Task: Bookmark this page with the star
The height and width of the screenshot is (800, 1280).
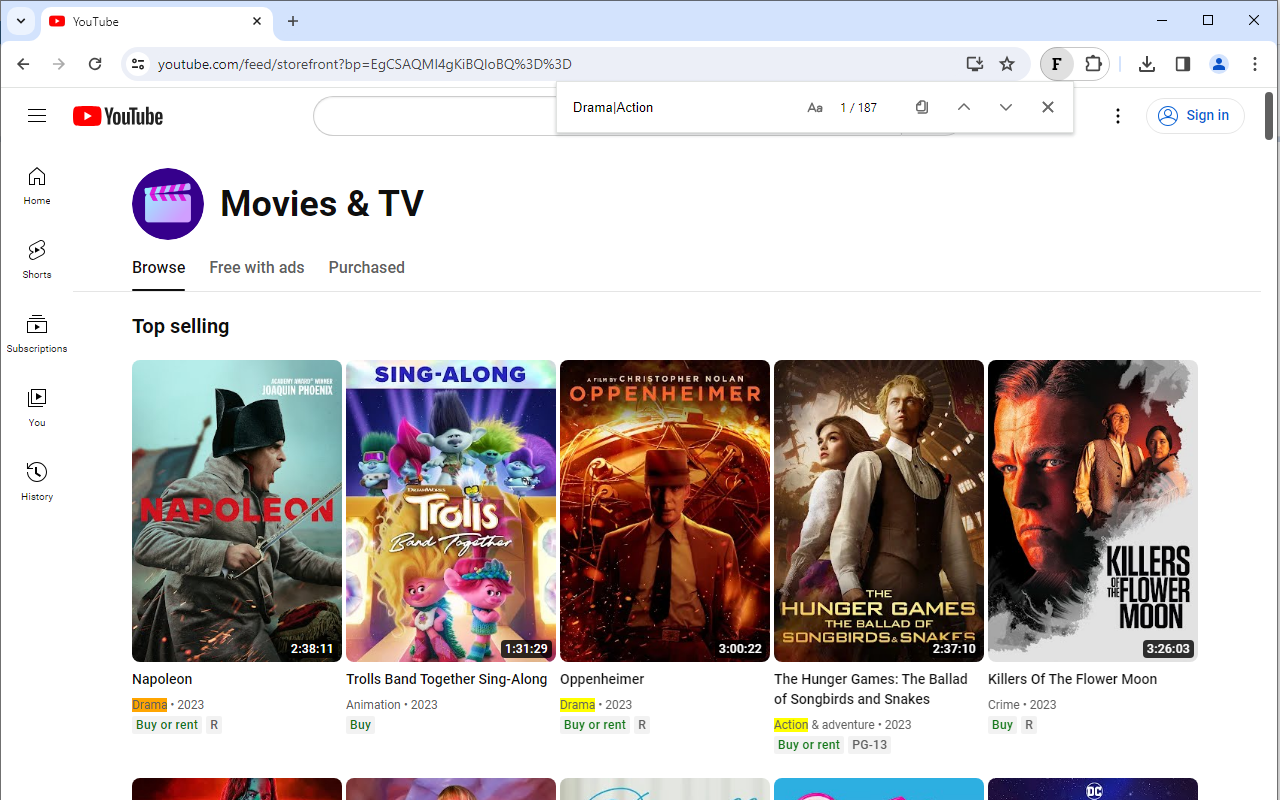Action: click(1007, 64)
